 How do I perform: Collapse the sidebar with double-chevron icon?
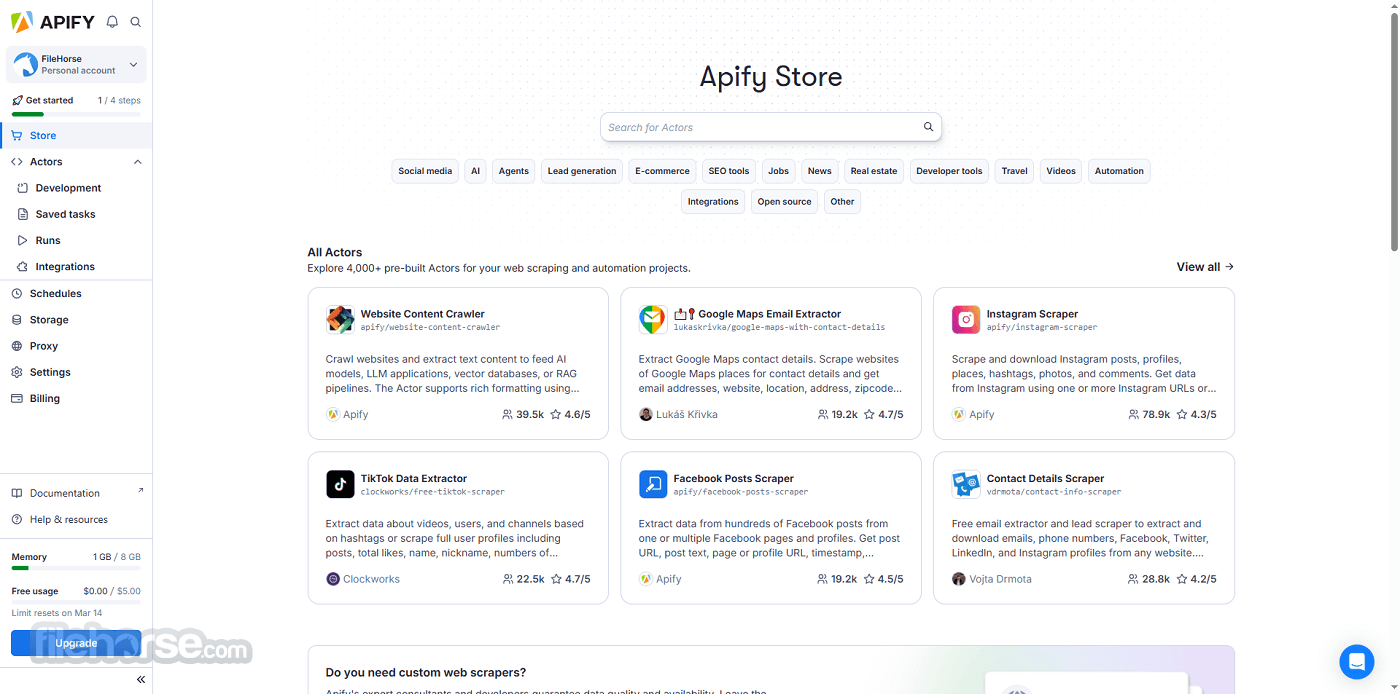pos(141,680)
